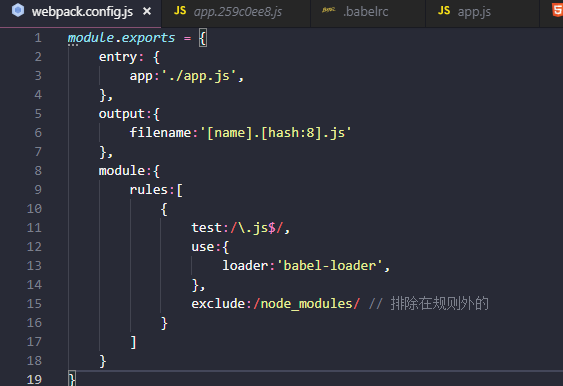Click the 'entry' property name
The height and width of the screenshot is (386, 563).
pos(118,57)
